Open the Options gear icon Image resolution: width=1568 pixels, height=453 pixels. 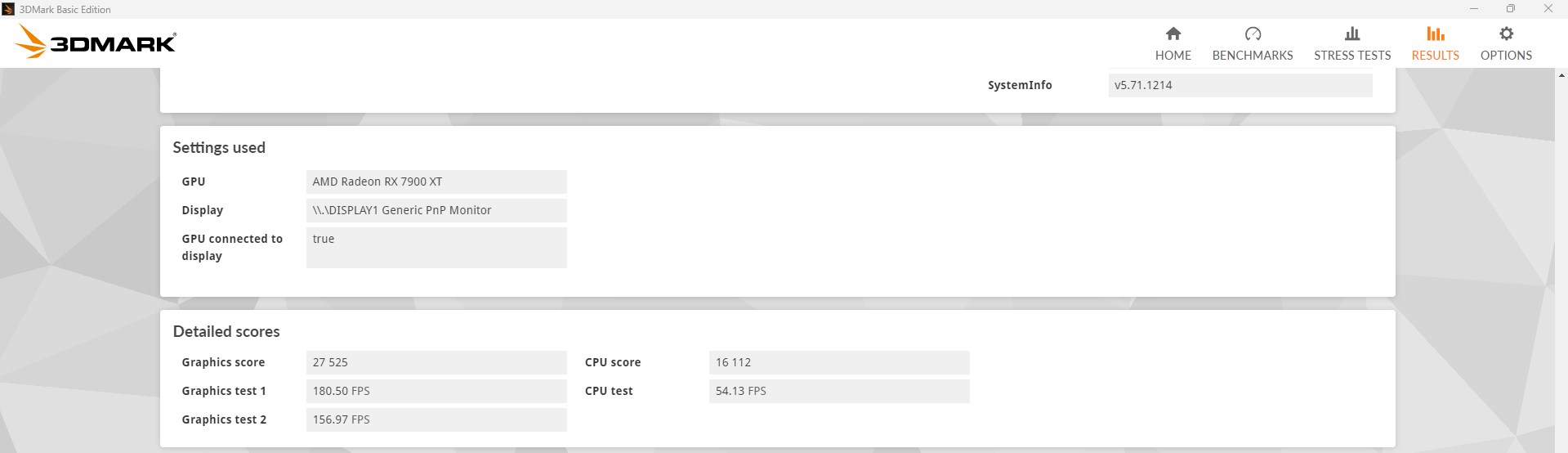pyautogui.click(x=1506, y=34)
